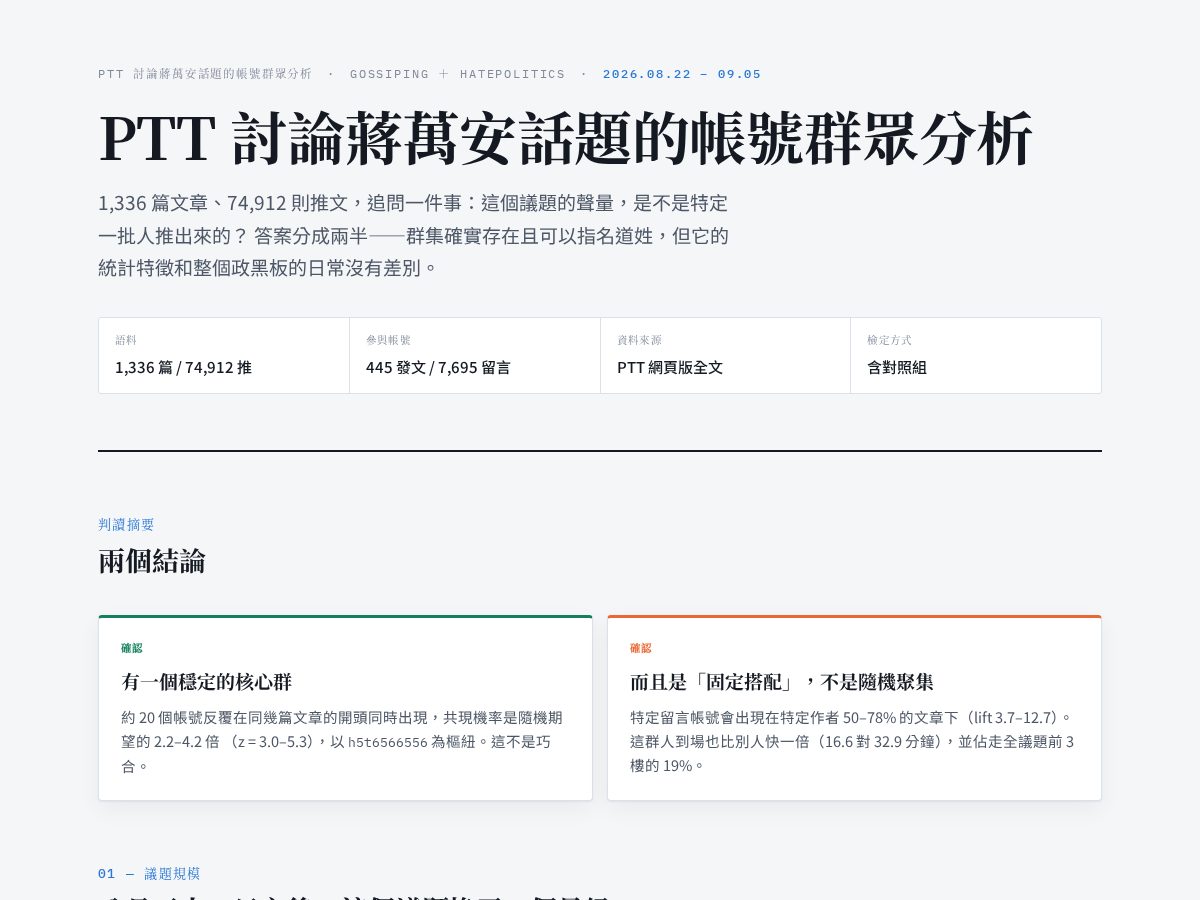Click the paragraph starting '特定留言帳號會出現'
The image size is (1200, 900).
[853, 741]
